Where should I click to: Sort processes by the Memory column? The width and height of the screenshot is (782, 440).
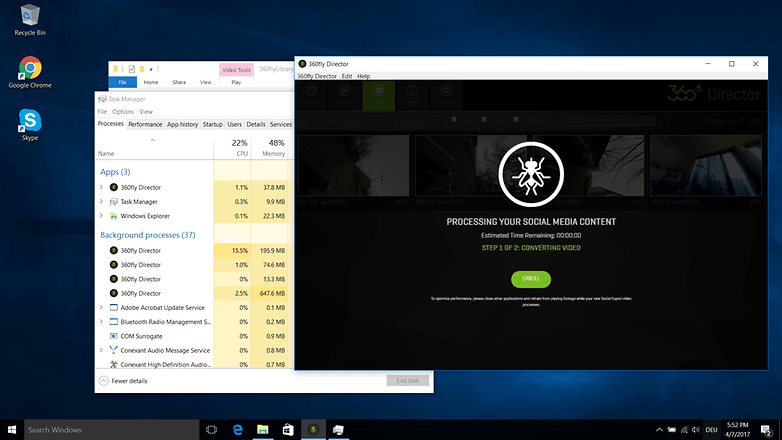tap(272, 148)
